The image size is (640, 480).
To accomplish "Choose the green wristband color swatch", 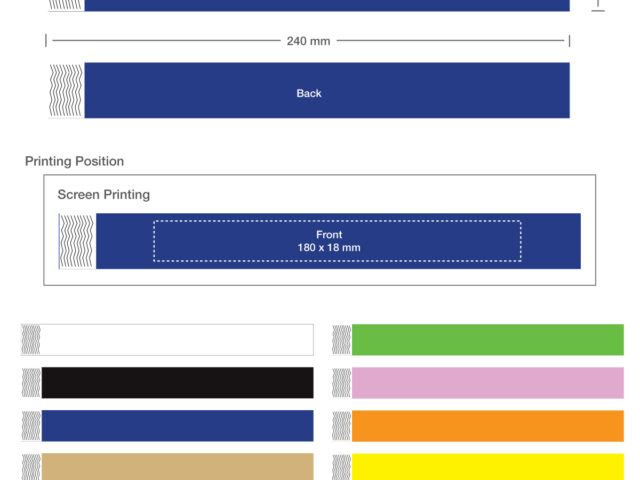I will [487, 340].
